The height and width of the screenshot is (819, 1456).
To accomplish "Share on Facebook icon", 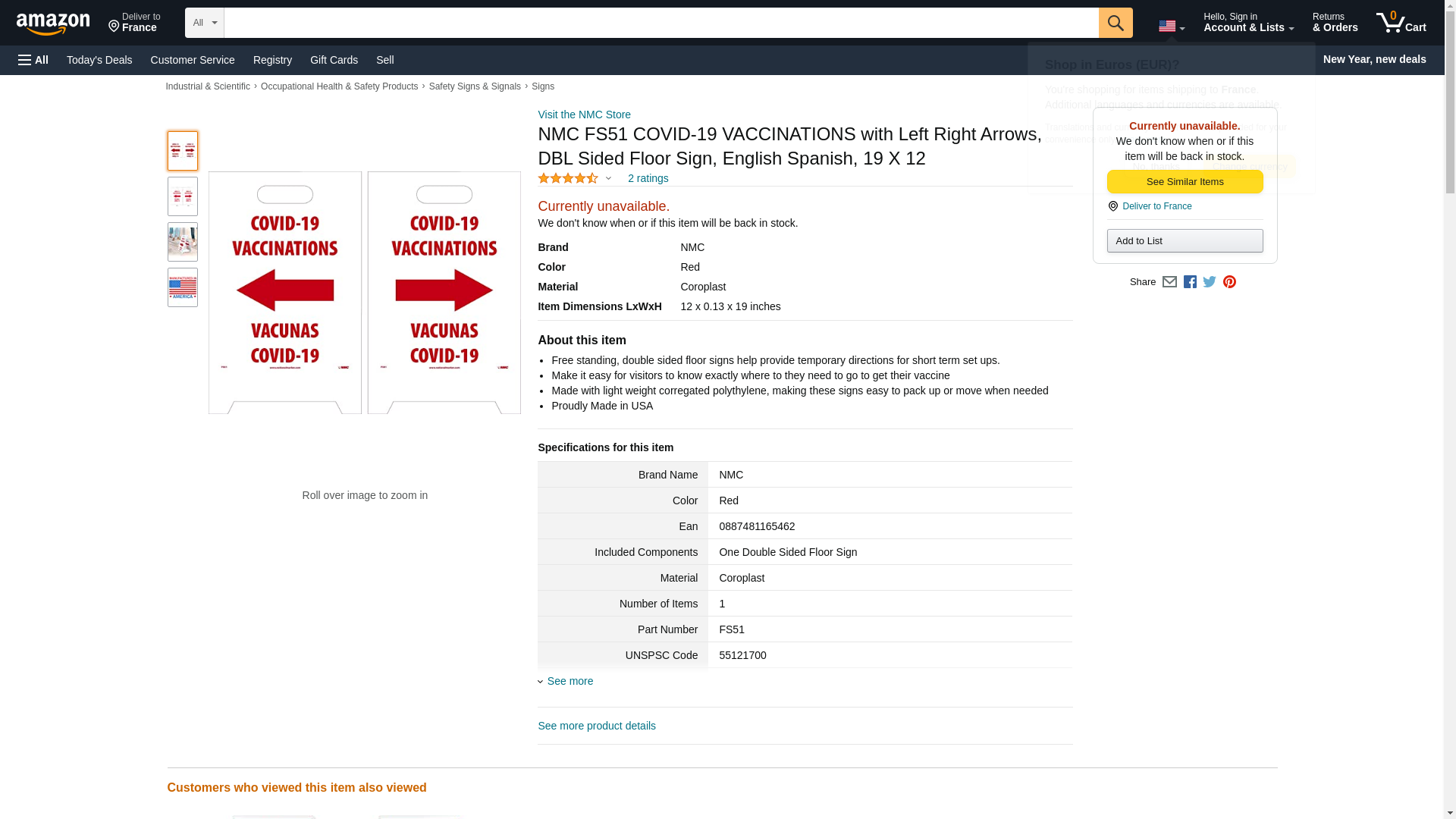I will tap(1190, 282).
